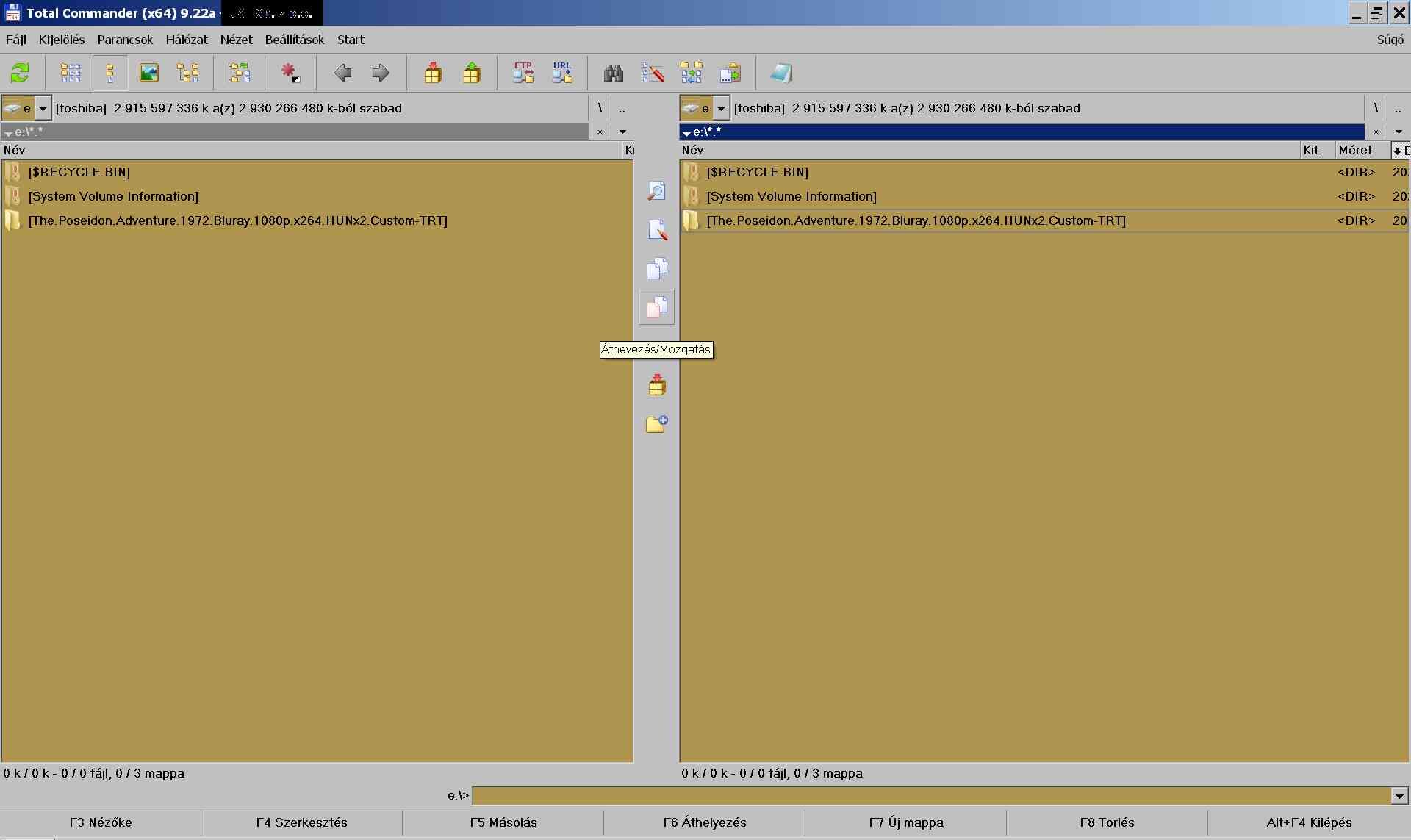Screen dimensions: 1411x840
Task: Click the Synchronize directories icon
Action: click(x=691, y=73)
